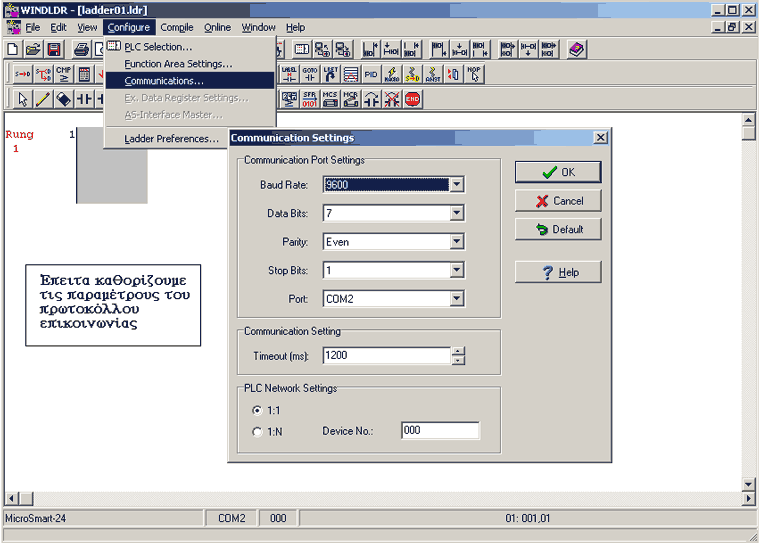
Task: Increase Timeout value with the up spinner
Action: point(458,351)
